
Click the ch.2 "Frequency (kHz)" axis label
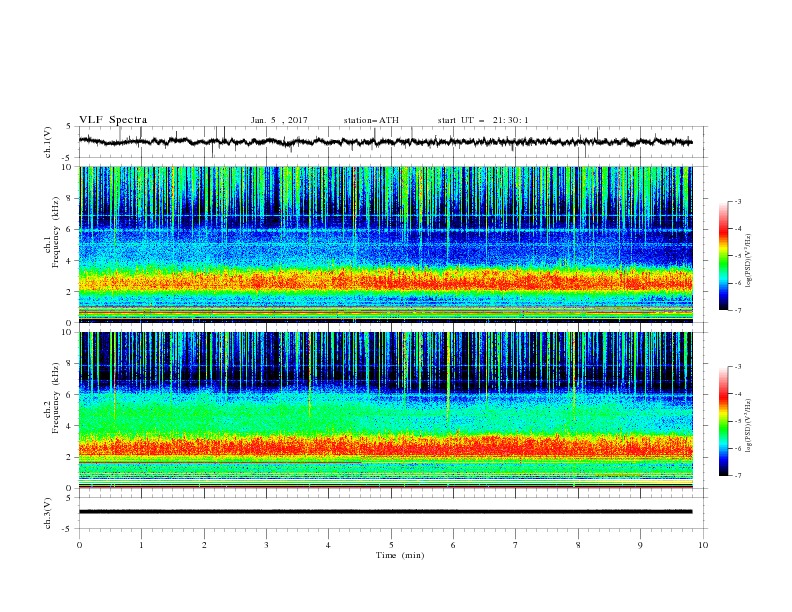(x=56, y=398)
